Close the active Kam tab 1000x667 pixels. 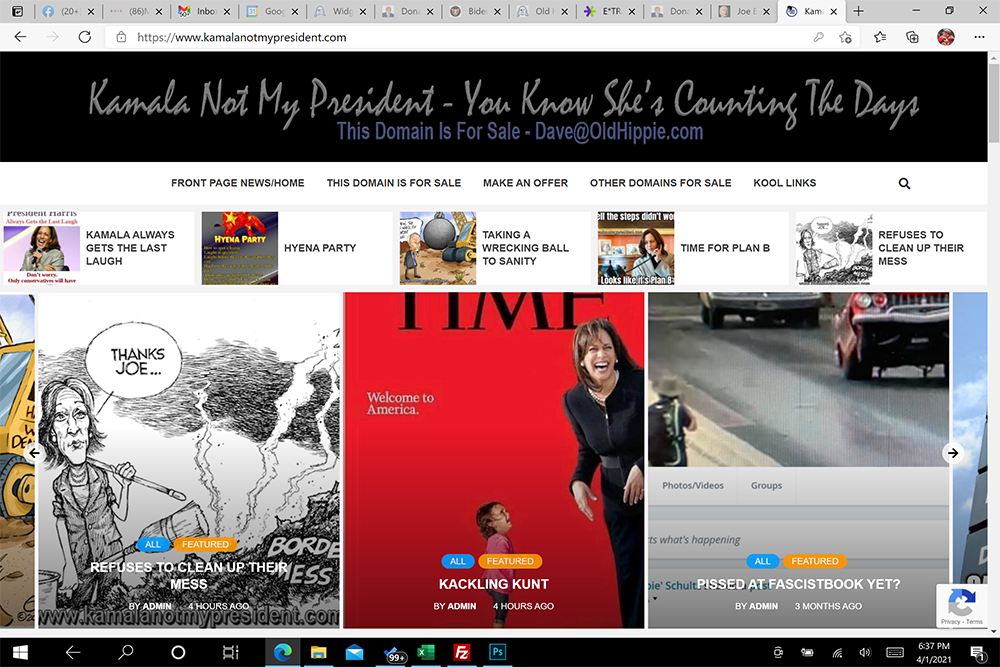pos(834,11)
